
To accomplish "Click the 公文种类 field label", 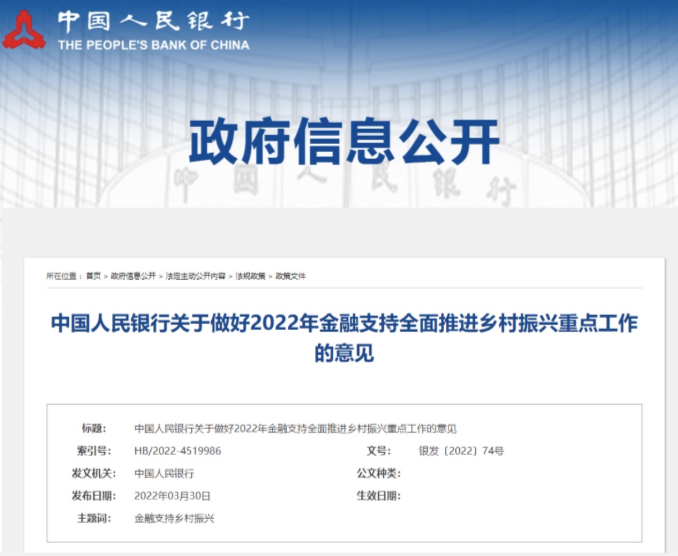I will coord(379,473).
